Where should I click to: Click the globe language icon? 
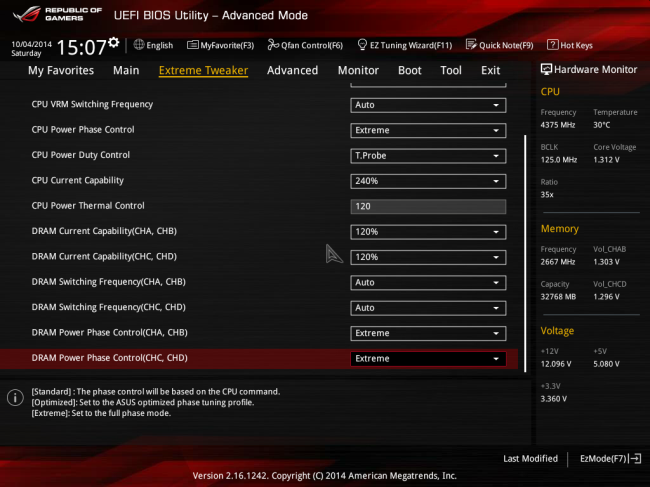pyautogui.click(x=139, y=45)
